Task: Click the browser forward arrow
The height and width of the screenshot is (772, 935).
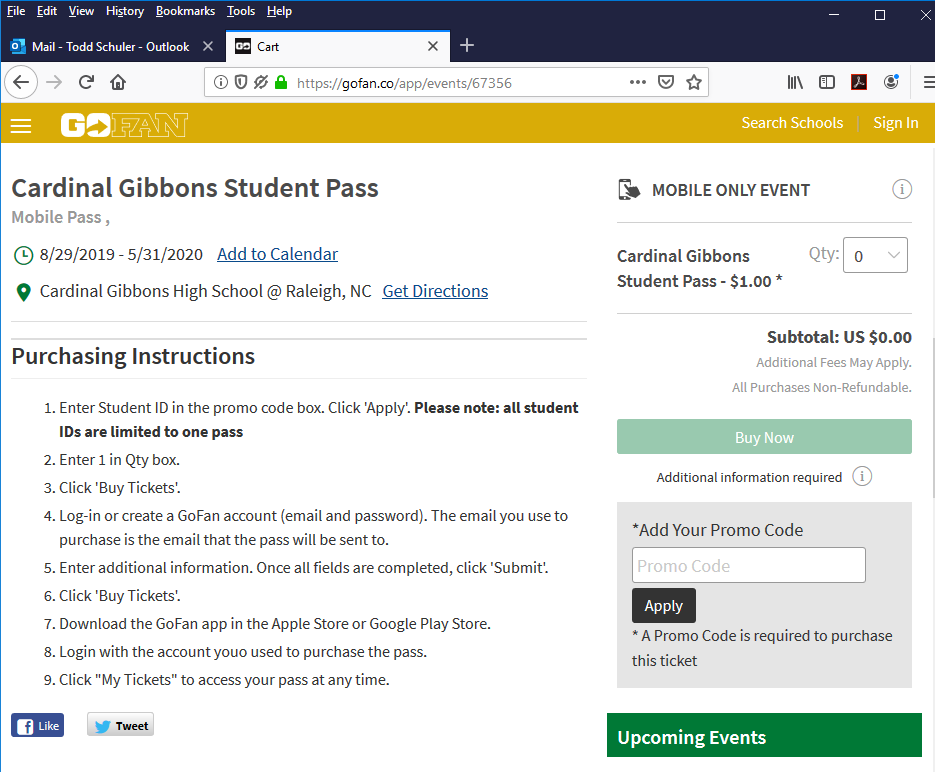Action: point(54,82)
